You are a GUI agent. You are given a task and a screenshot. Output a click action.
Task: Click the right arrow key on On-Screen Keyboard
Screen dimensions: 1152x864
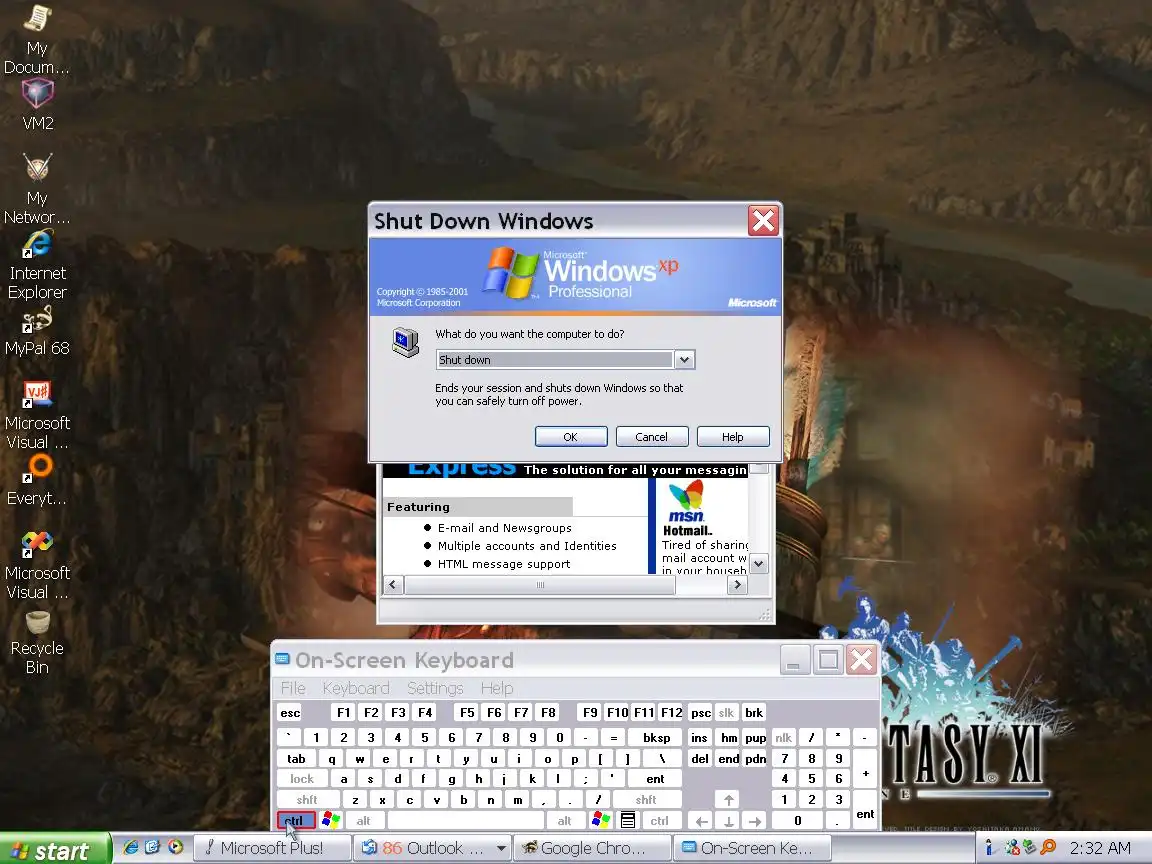[x=755, y=821]
